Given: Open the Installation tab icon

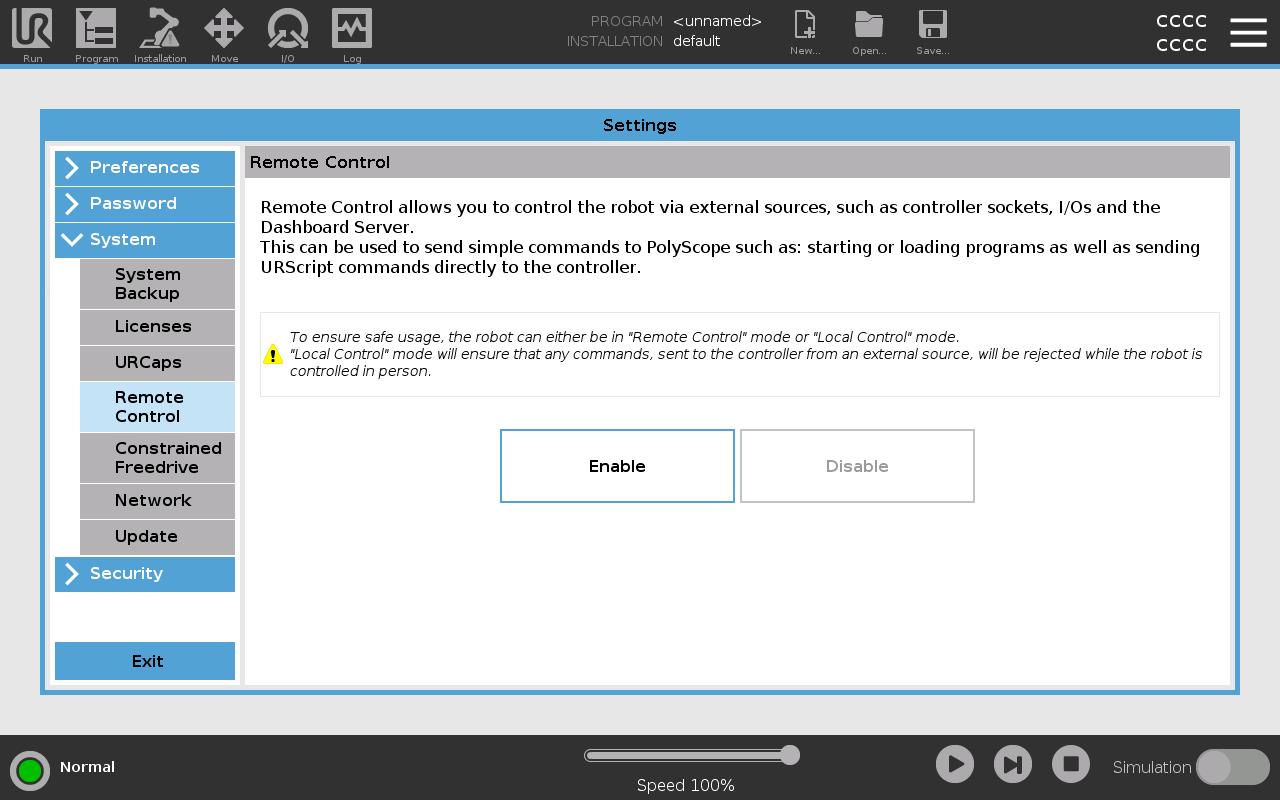Looking at the screenshot, I should [160, 29].
